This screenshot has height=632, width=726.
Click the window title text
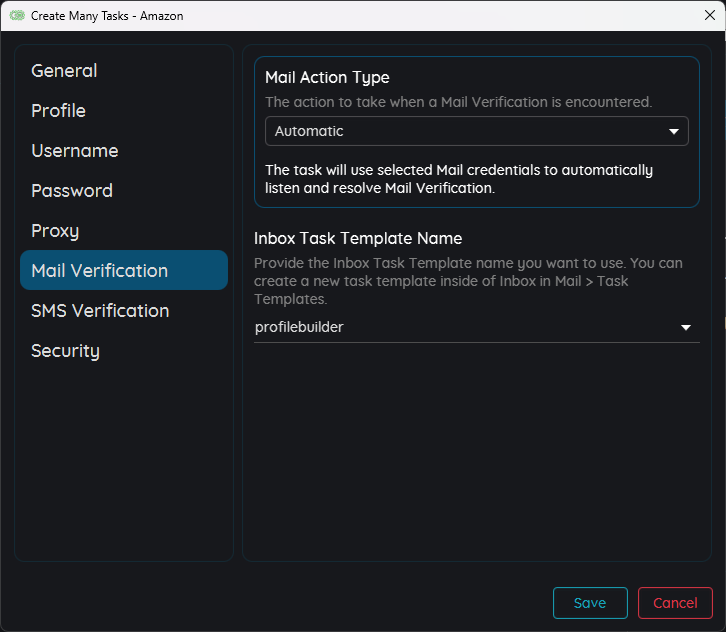107,16
